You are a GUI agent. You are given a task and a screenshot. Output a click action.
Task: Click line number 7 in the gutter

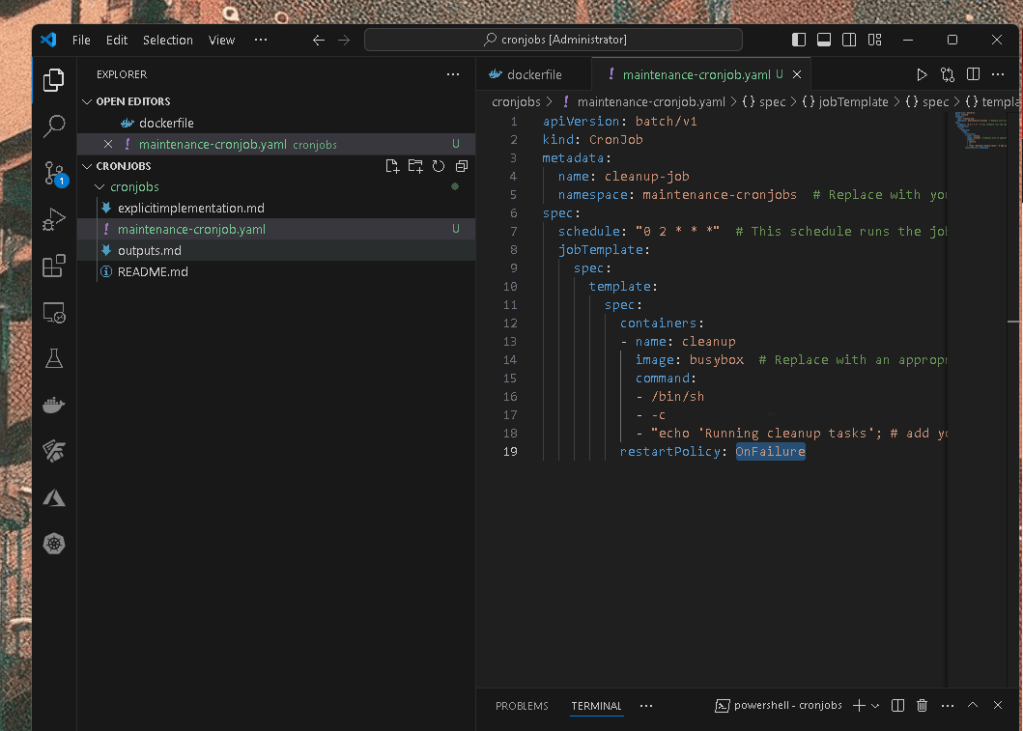(513, 232)
